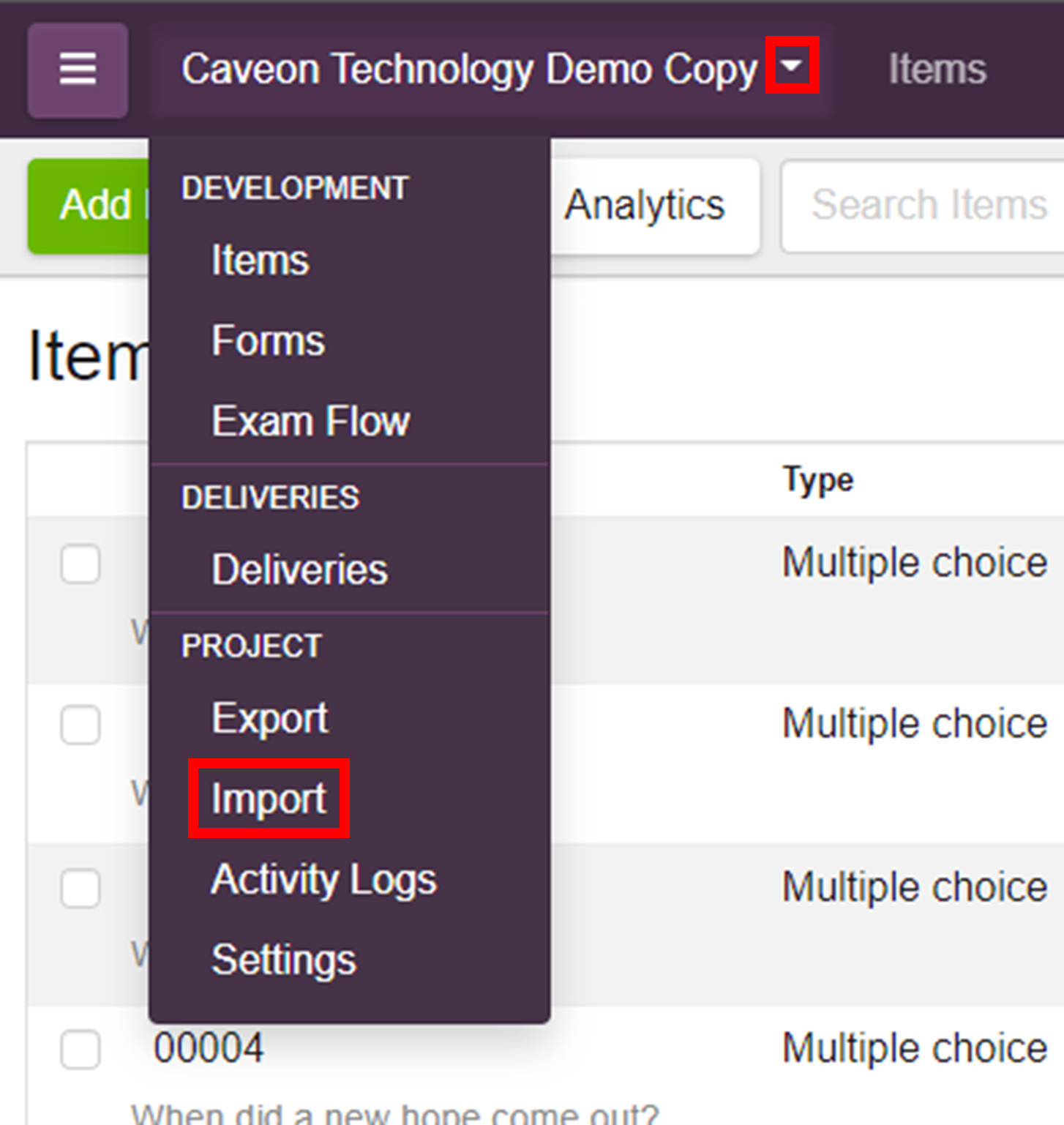The image size is (1064, 1125).
Task: Check the second item row checkbox
Action: [80, 725]
